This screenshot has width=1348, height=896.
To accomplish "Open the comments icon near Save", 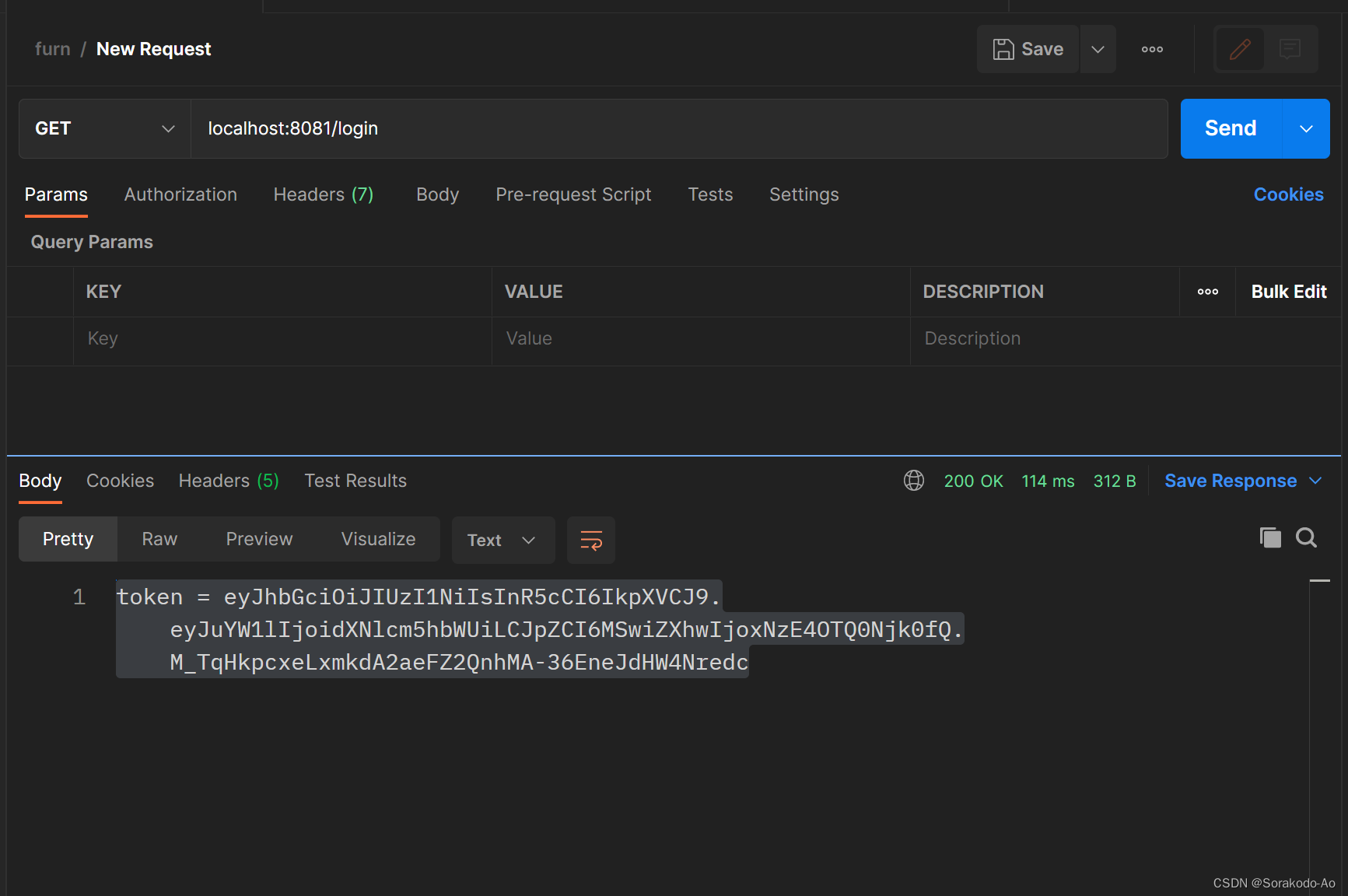I will coord(1290,49).
